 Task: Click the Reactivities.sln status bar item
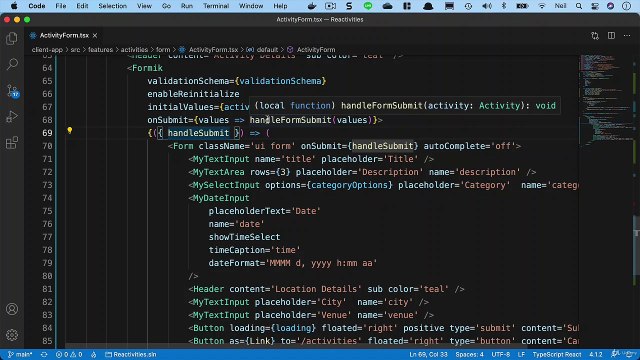point(131,354)
